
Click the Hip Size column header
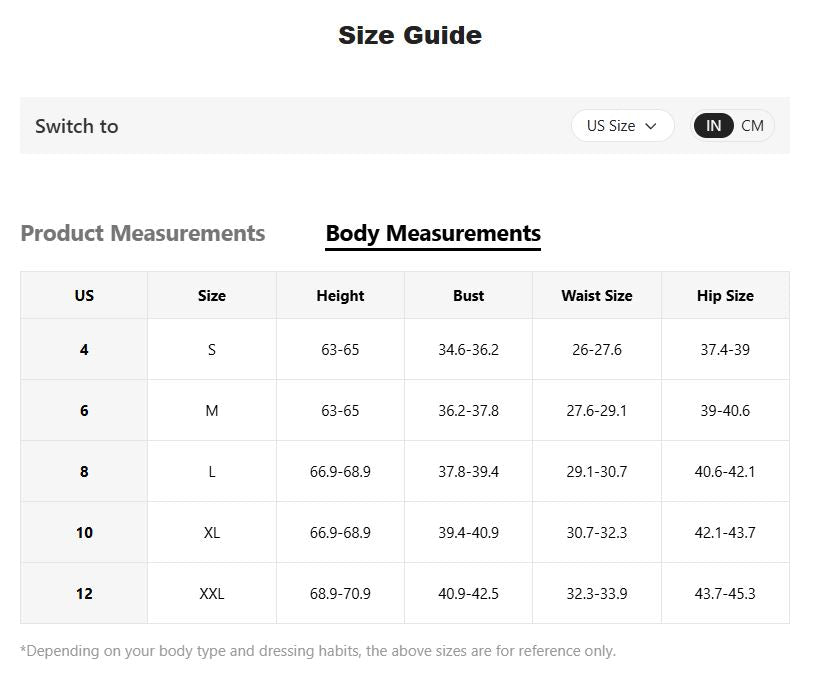click(725, 296)
